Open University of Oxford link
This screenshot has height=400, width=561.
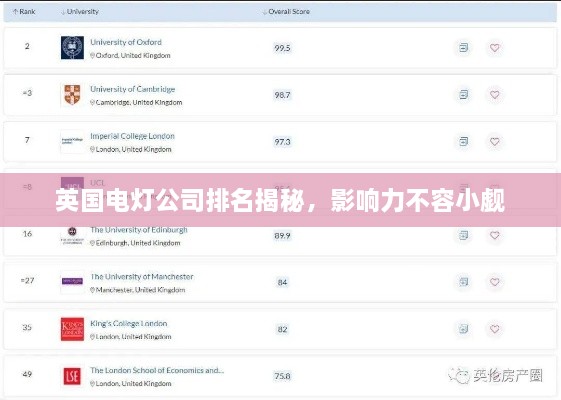[x=126, y=42]
